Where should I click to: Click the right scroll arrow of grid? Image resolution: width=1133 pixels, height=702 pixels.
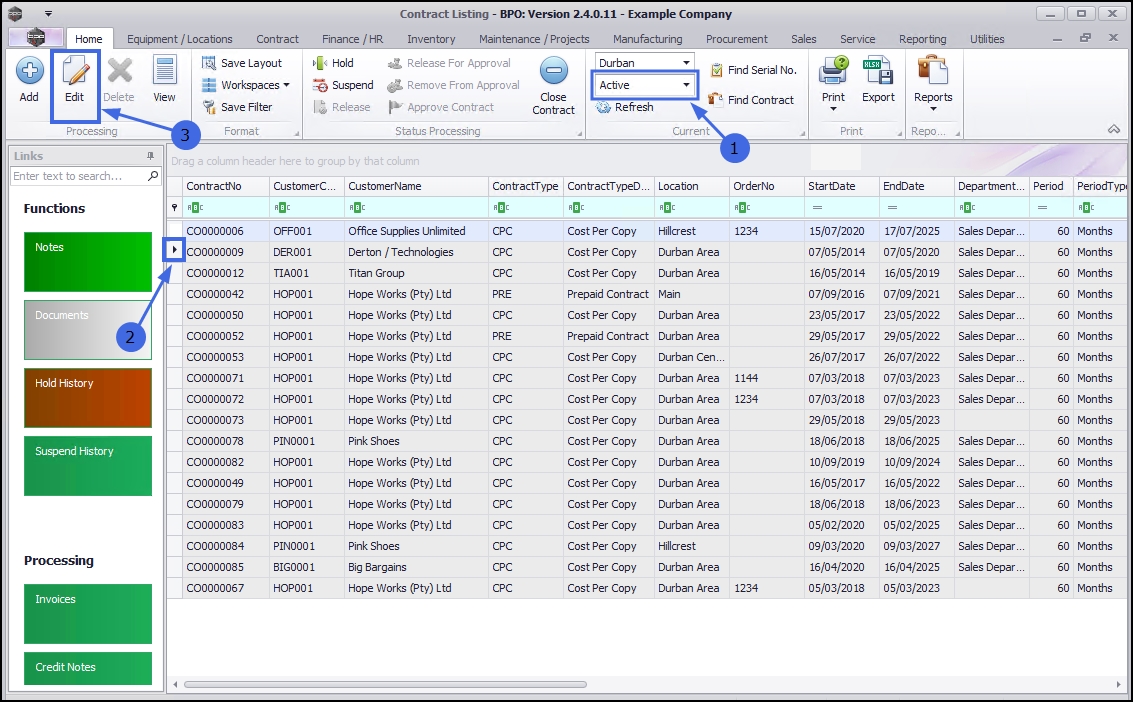pyautogui.click(x=1119, y=684)
